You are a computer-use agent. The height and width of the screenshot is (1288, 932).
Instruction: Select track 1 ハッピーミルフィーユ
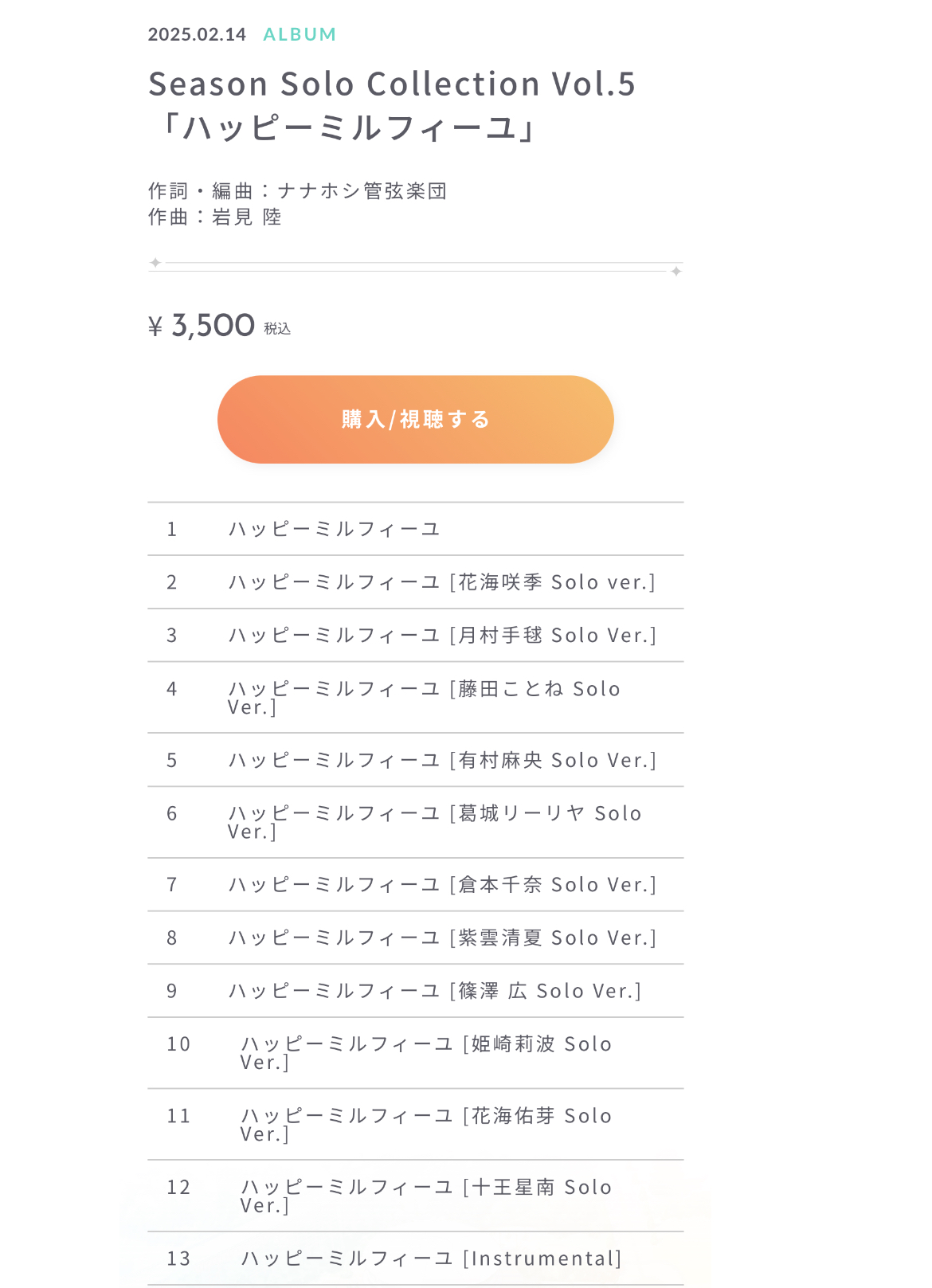click(335, 529)
